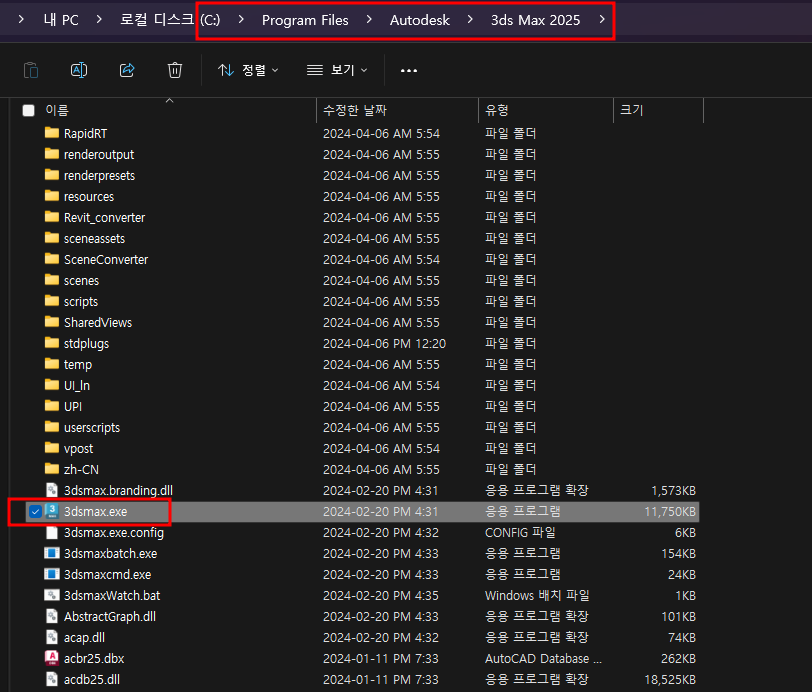Screen dimensions: 812x692
Task: Click Program Files breadcrumb
Action: point(305,20)
